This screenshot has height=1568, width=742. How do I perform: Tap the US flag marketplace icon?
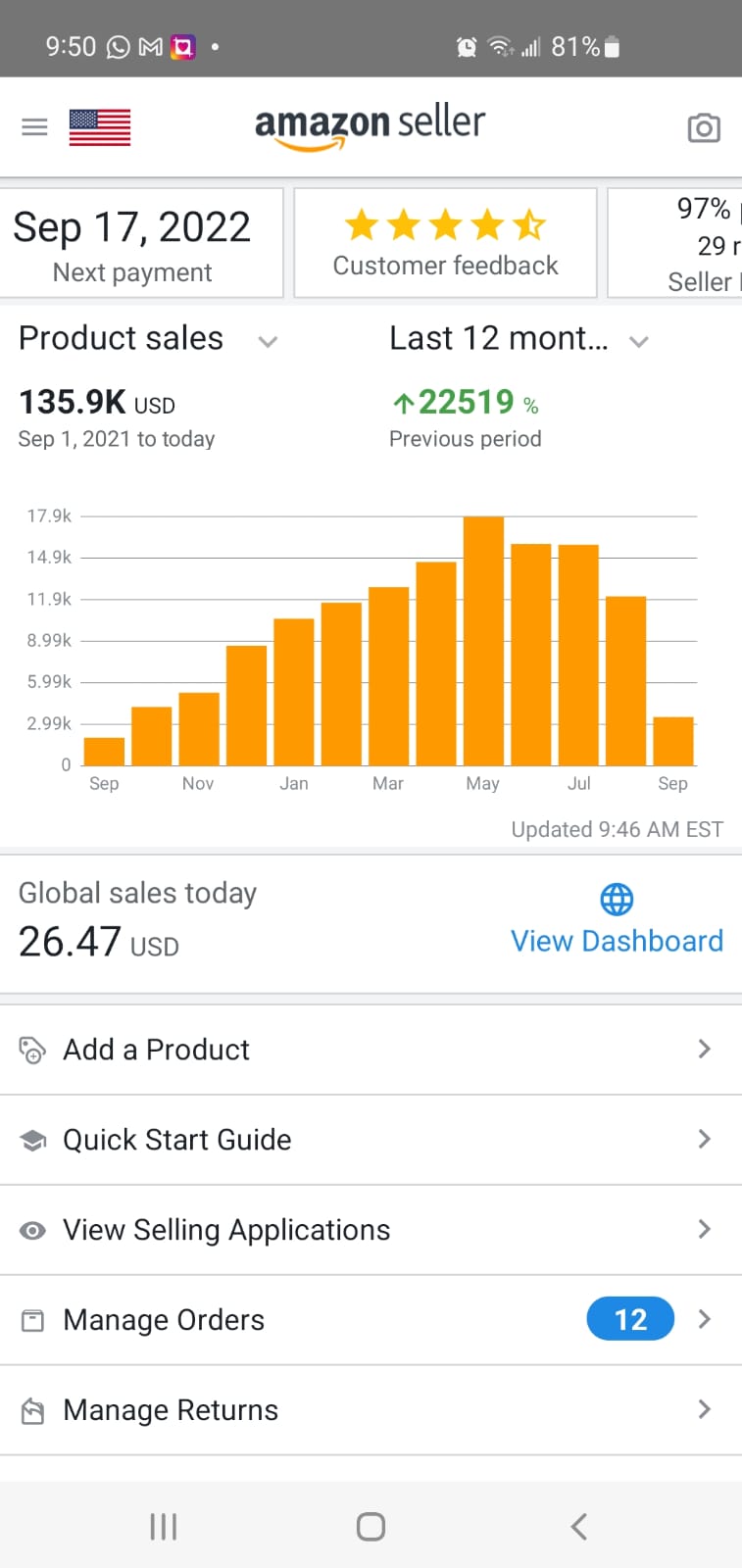pos(100,127)
